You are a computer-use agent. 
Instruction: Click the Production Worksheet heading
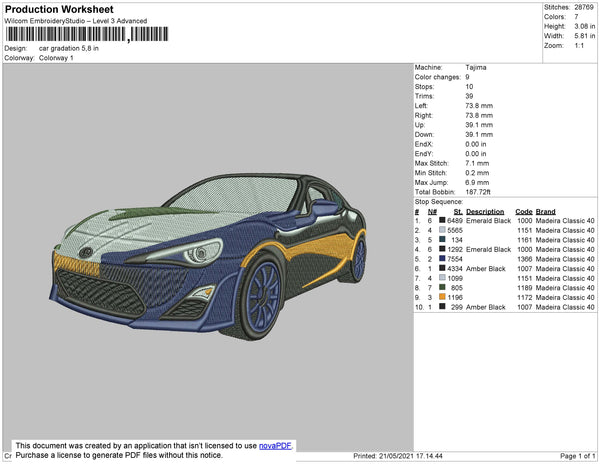click(58, 10)
